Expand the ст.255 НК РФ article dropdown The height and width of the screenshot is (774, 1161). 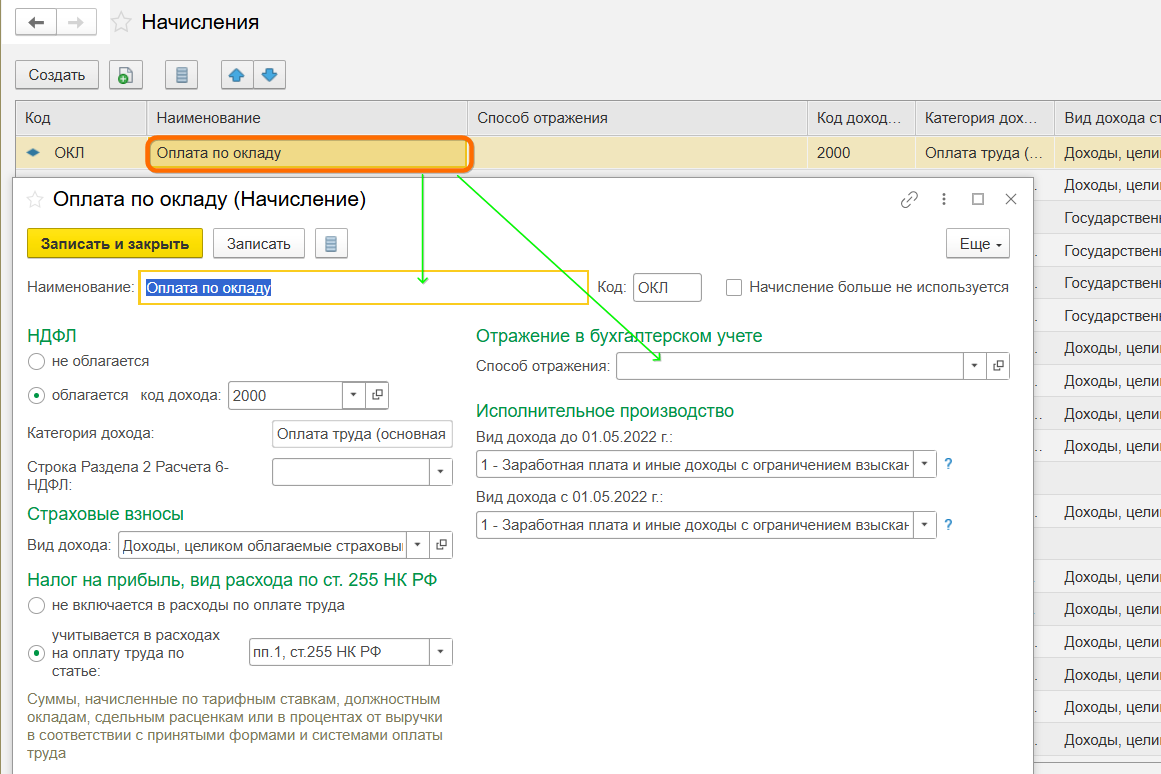tap(441, 652)
